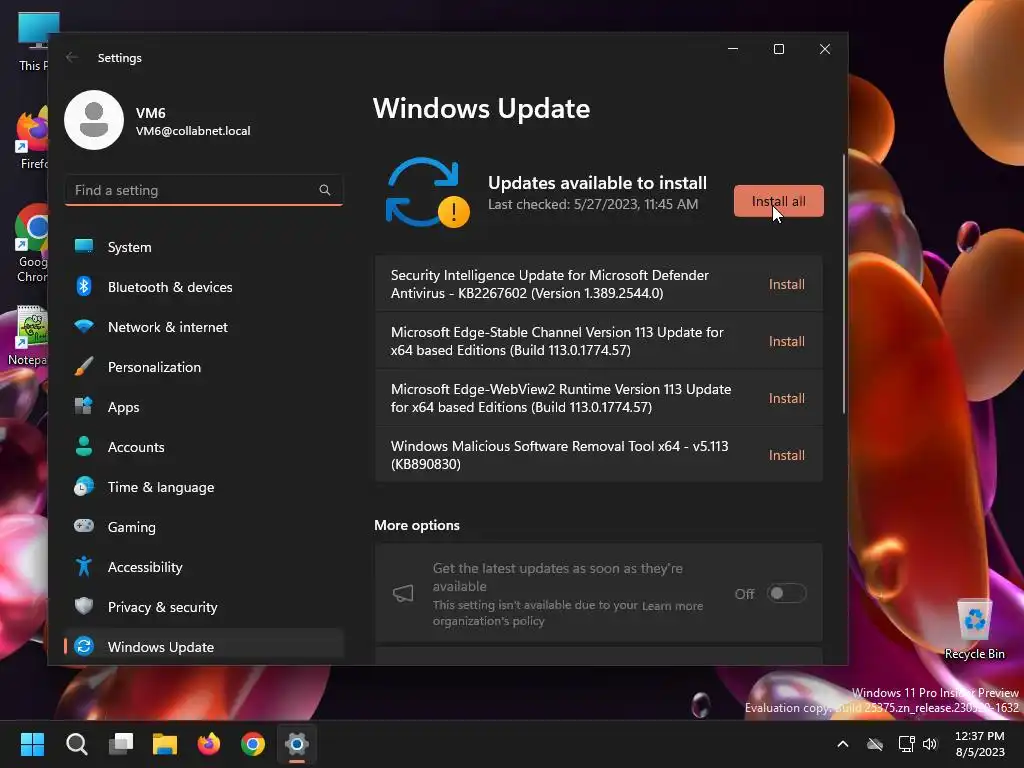Click the Time & language clock icon
This screenshot has width=1024, height=768.
coord(84,487)
